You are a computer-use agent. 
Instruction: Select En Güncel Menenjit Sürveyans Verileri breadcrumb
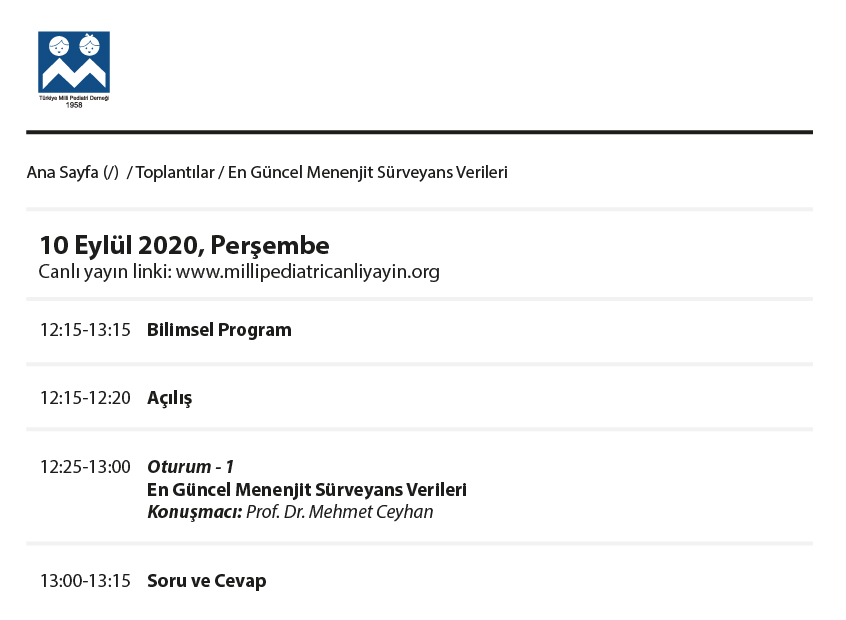click(367, 172)
